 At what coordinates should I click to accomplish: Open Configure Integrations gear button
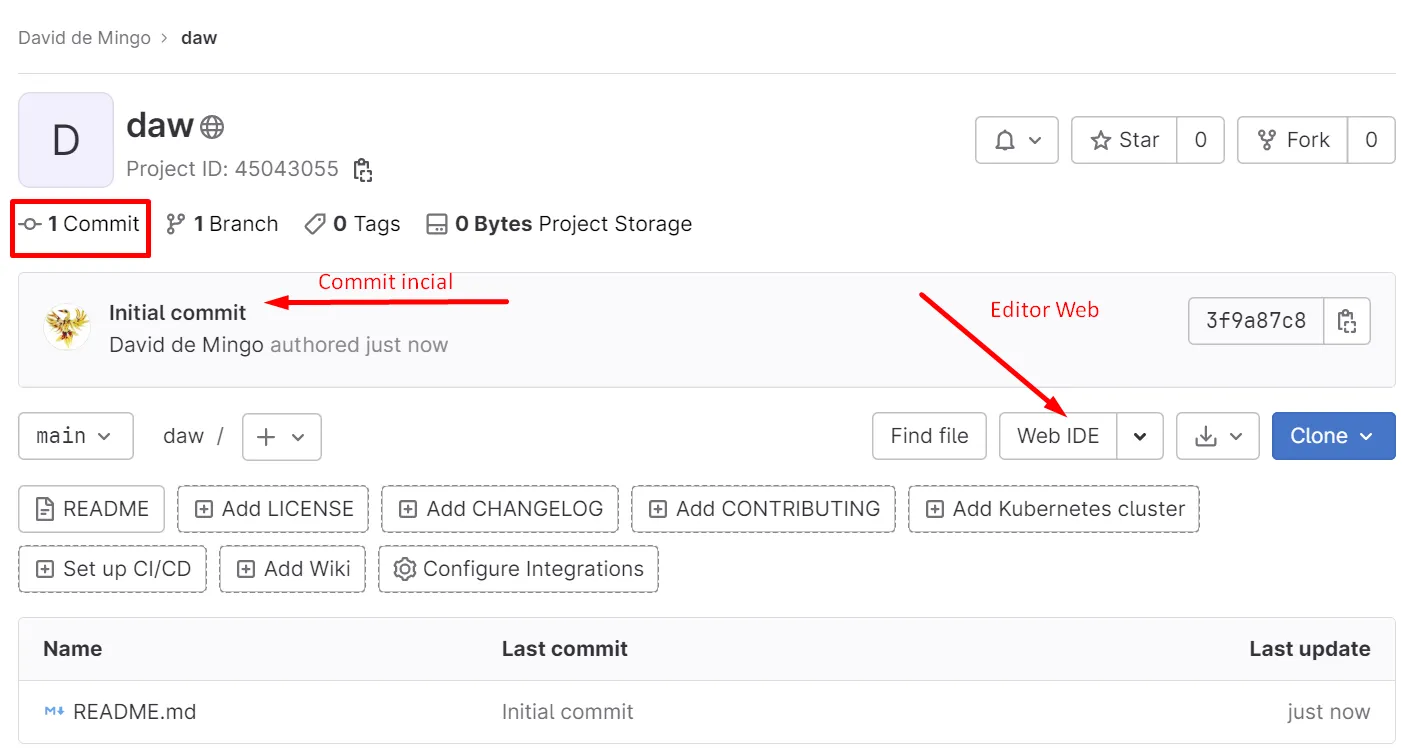pyautogui.click(x=518, y=569)
